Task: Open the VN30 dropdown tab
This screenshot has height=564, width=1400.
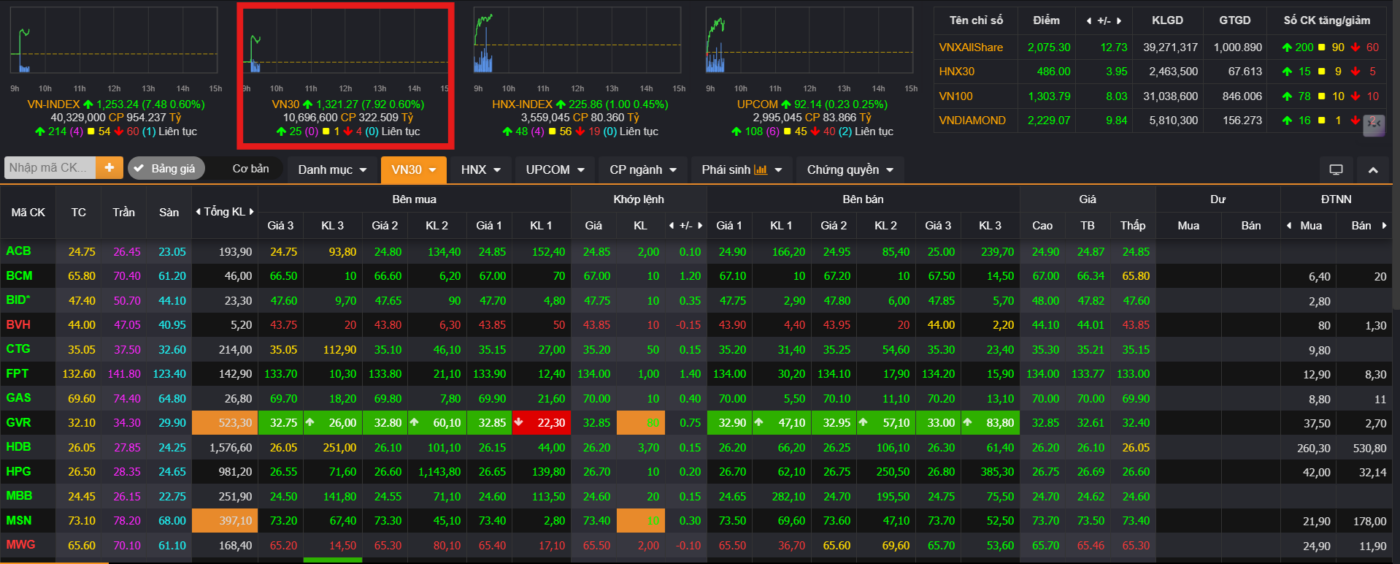Action: [x=413, y=169]
